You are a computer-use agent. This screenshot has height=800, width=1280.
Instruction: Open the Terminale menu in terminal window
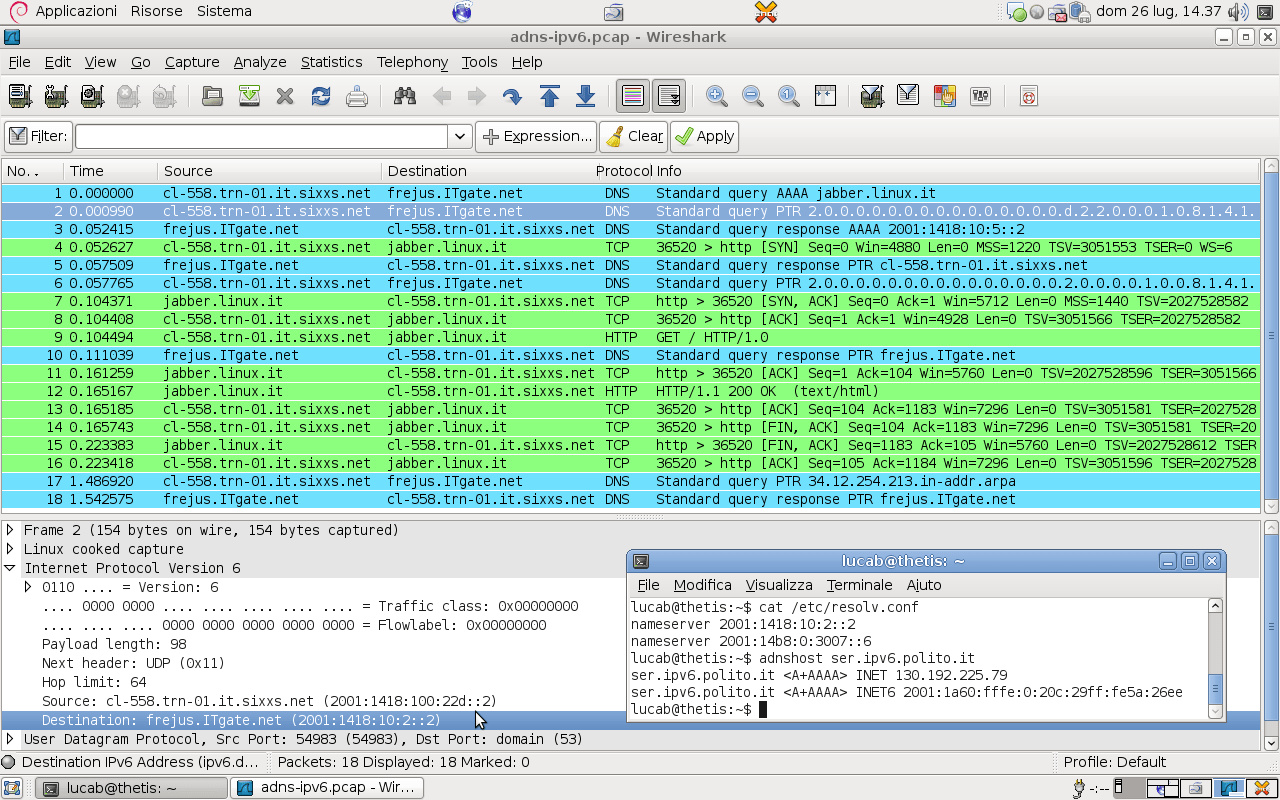click(859, 585)
